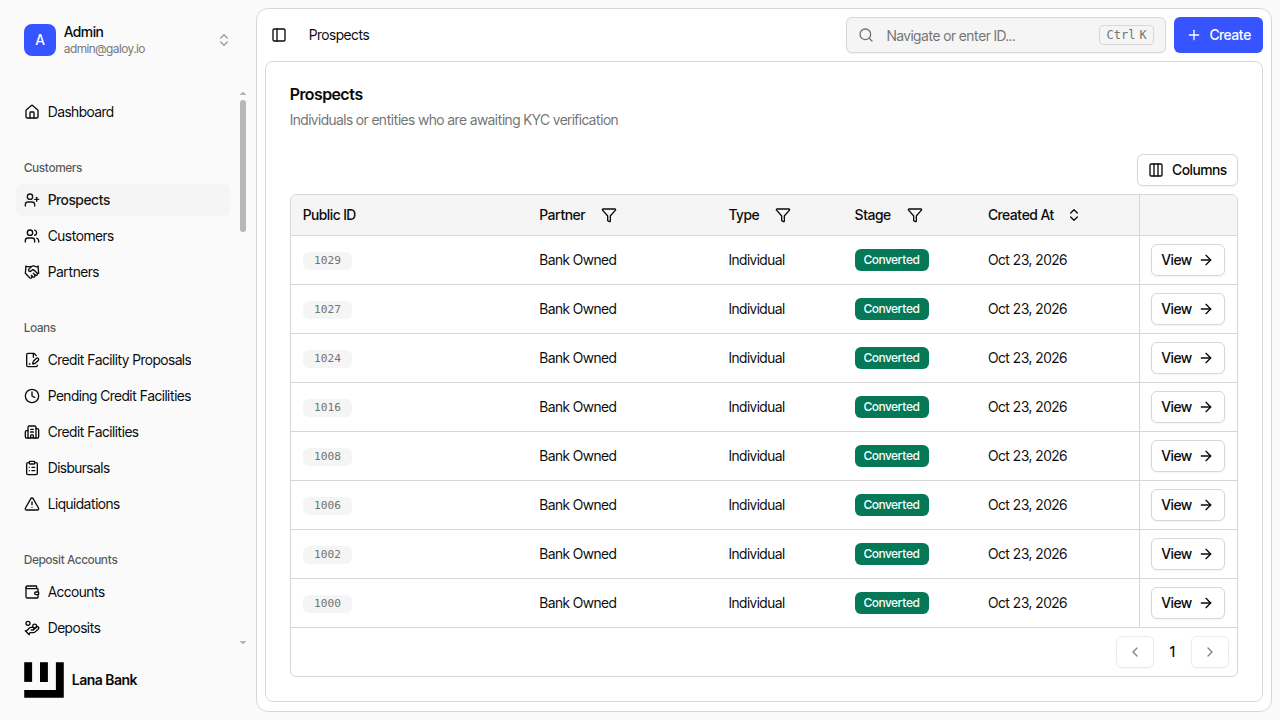
Task: Navigate to Deposits
Action: (x=124, y=628)
